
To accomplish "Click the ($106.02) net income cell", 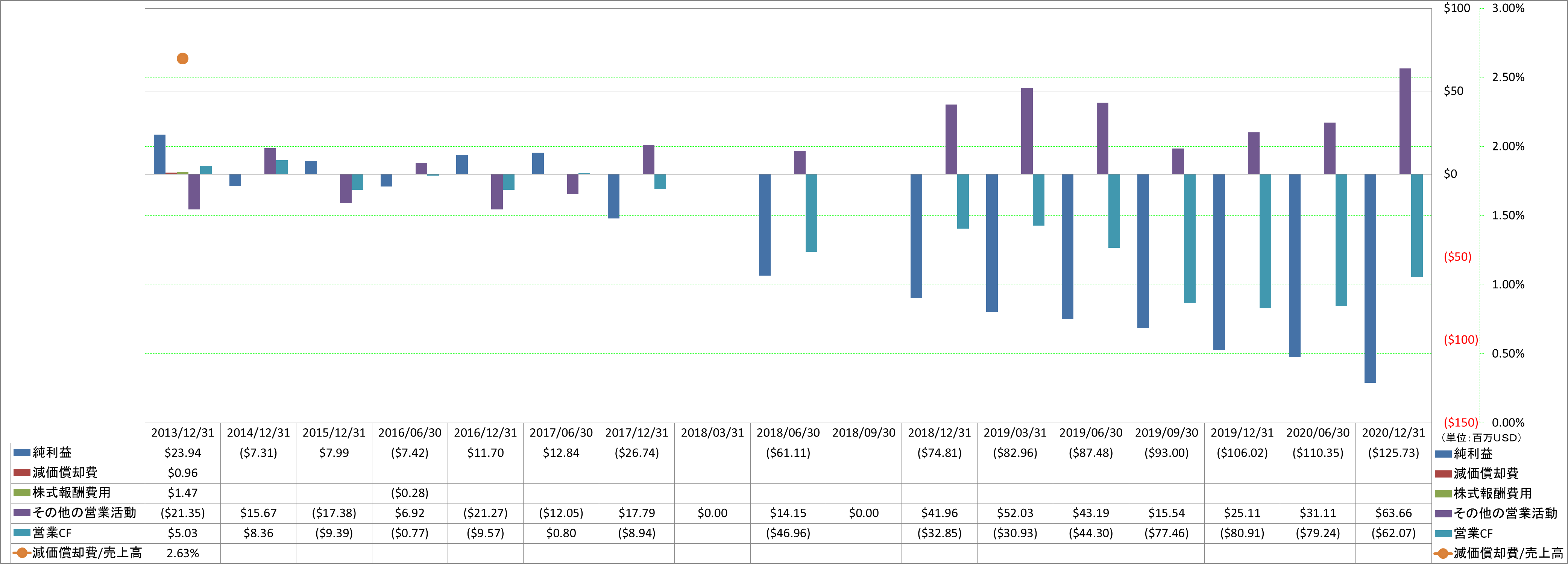I will click(1242, 453).
